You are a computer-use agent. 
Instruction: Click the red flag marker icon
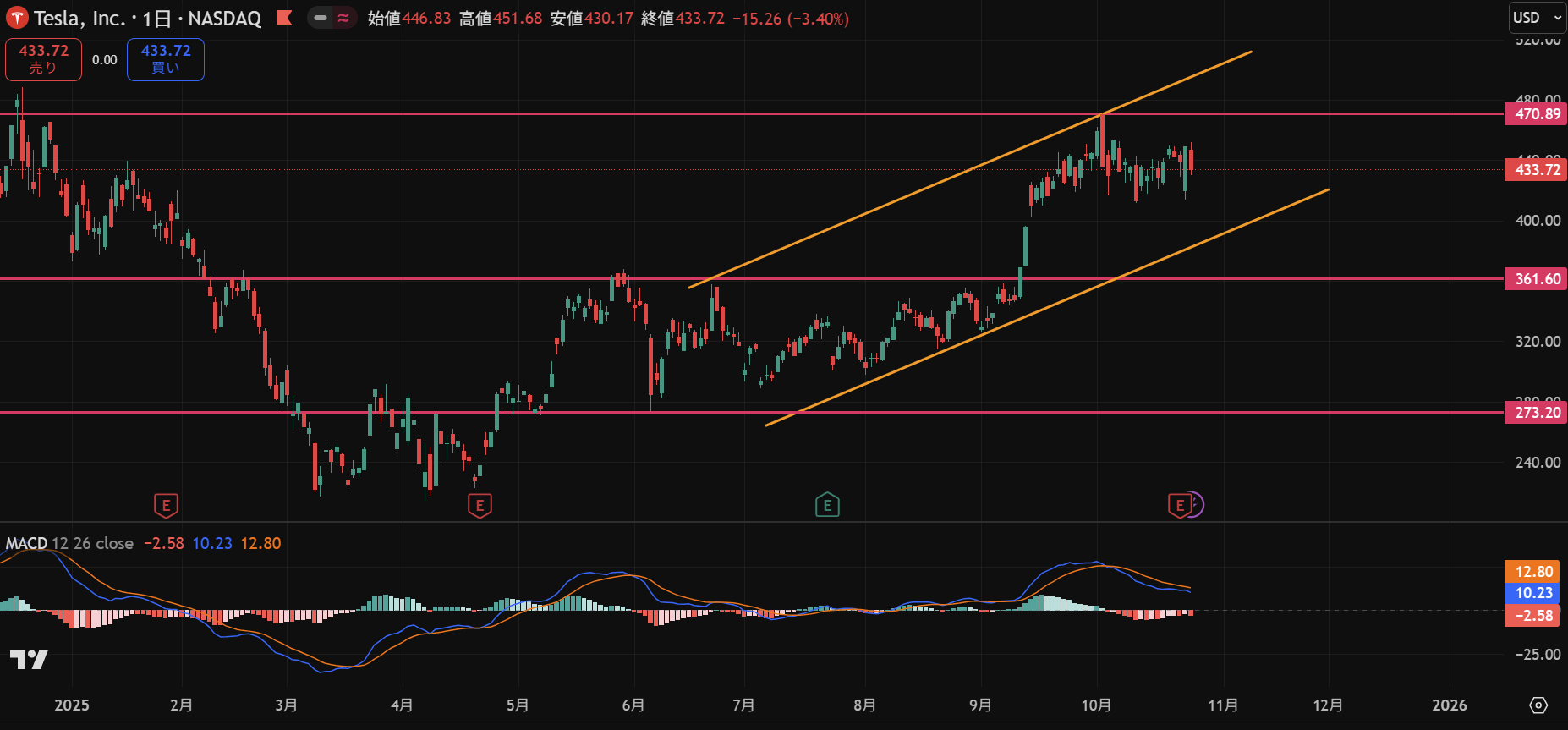[284, 18]
